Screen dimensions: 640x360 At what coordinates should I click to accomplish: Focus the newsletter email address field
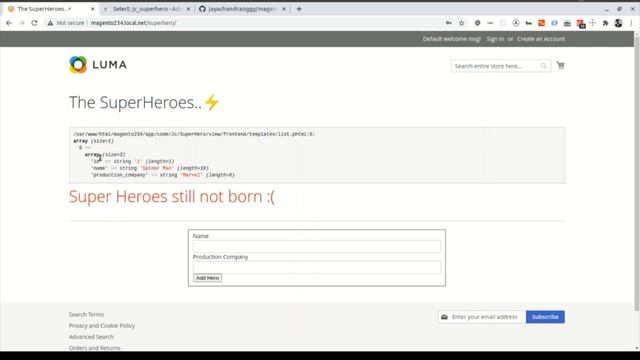(x=482, y=317)
